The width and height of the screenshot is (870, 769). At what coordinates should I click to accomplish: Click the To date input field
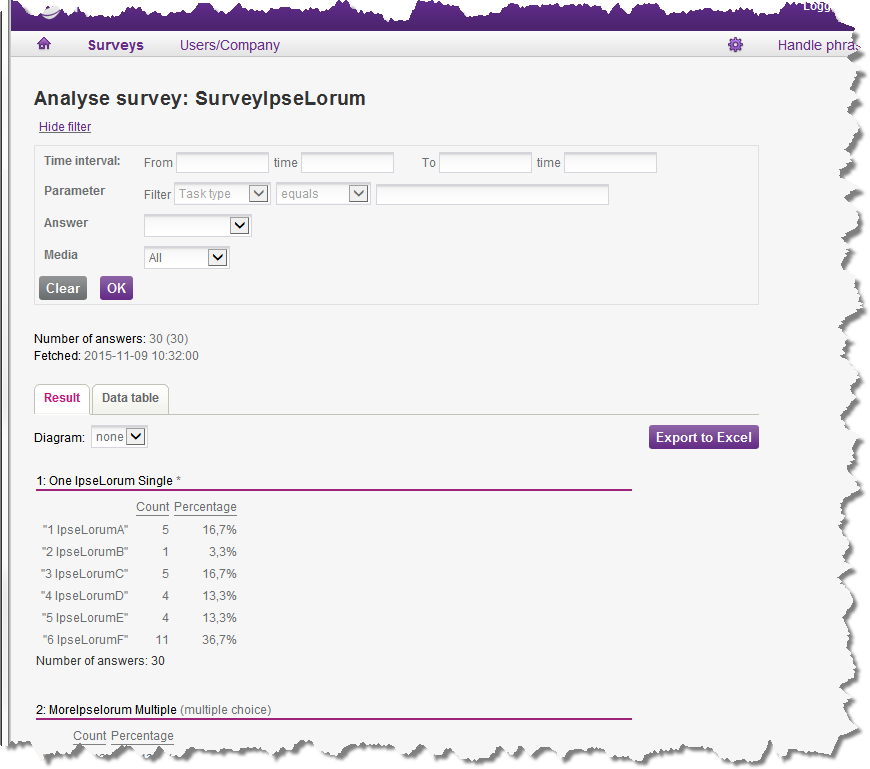tap(485, 163)
